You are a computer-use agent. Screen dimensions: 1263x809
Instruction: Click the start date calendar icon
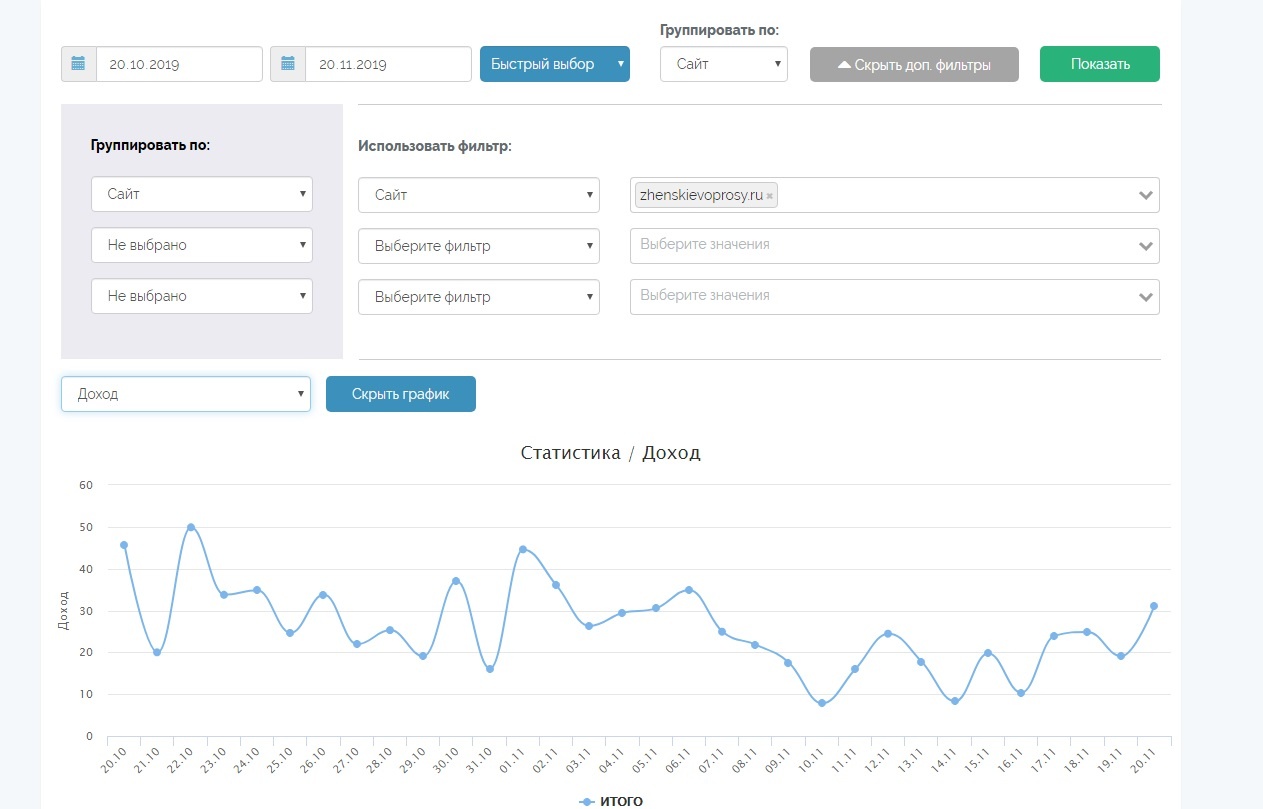tap(79, 64)
